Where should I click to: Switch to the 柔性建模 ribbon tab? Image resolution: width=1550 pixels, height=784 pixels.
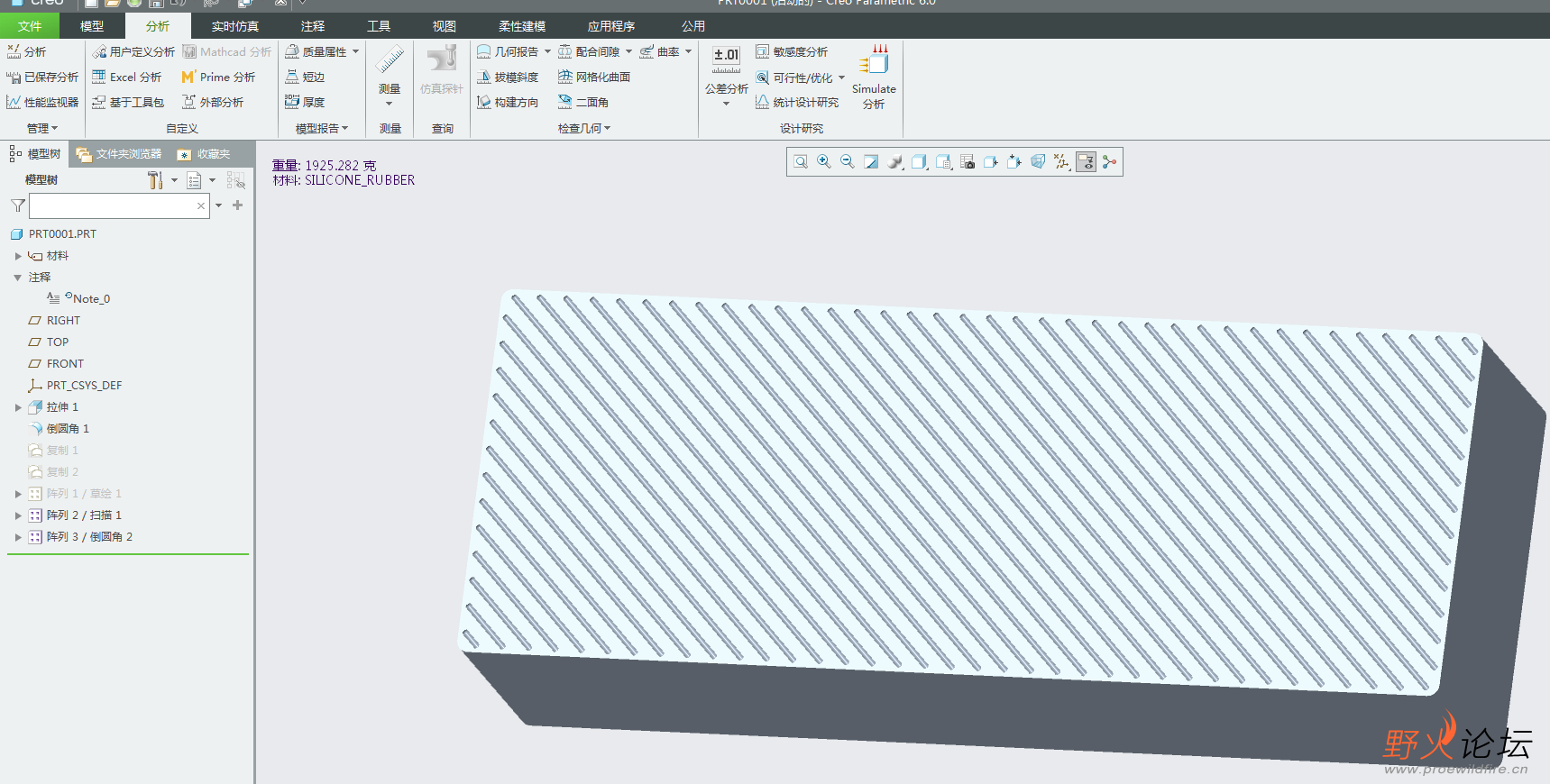click(522, 26)
